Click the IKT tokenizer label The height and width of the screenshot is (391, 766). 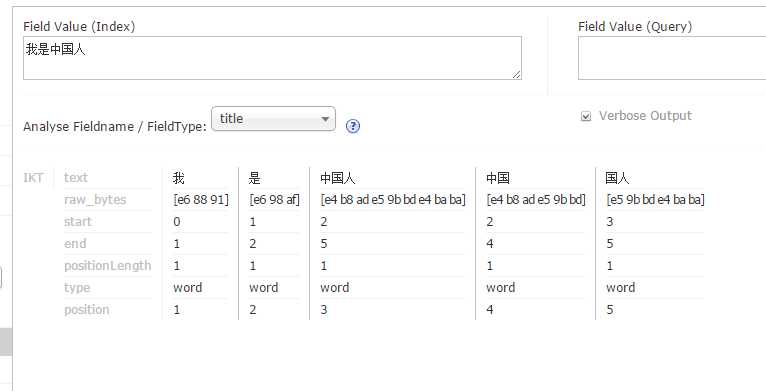(33, 177)
